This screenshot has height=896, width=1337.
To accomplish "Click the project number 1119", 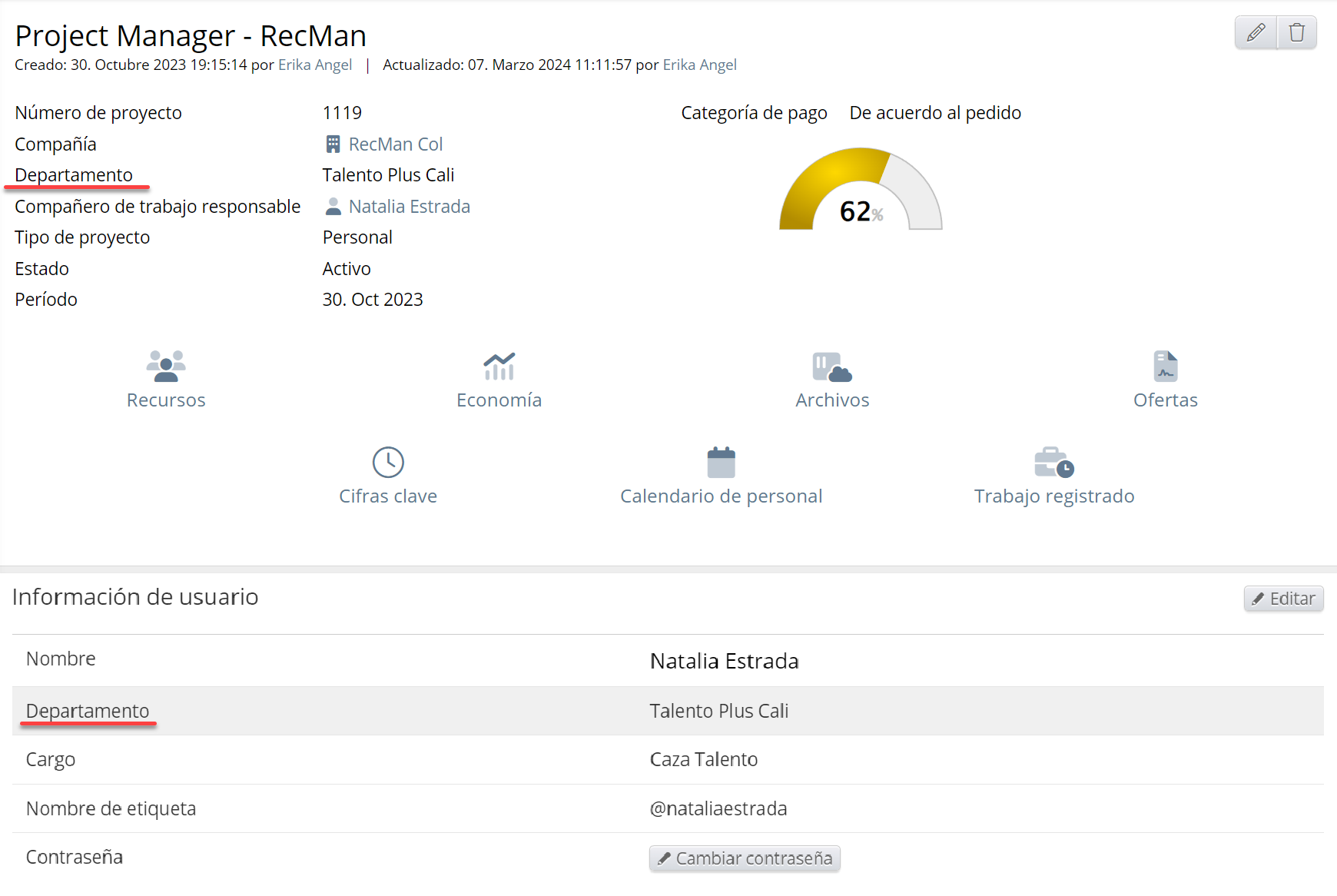I will click(342, 113).
